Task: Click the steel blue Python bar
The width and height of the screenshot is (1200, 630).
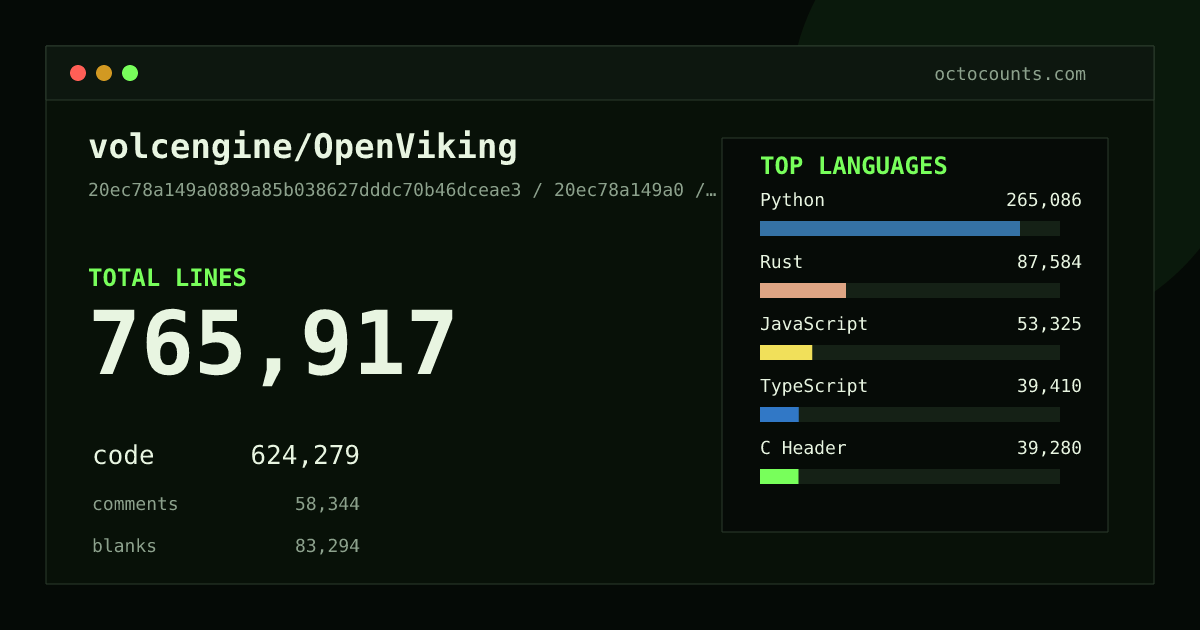Action: tap(890, 228)
